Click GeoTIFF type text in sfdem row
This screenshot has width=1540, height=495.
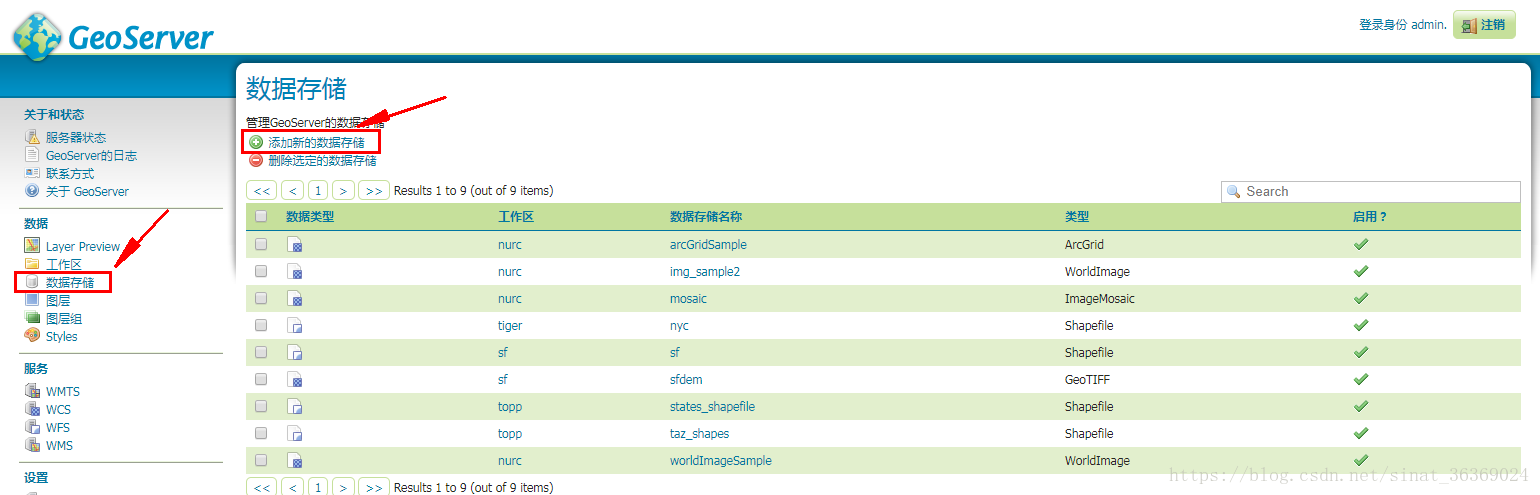click(x=1087, y=380)
